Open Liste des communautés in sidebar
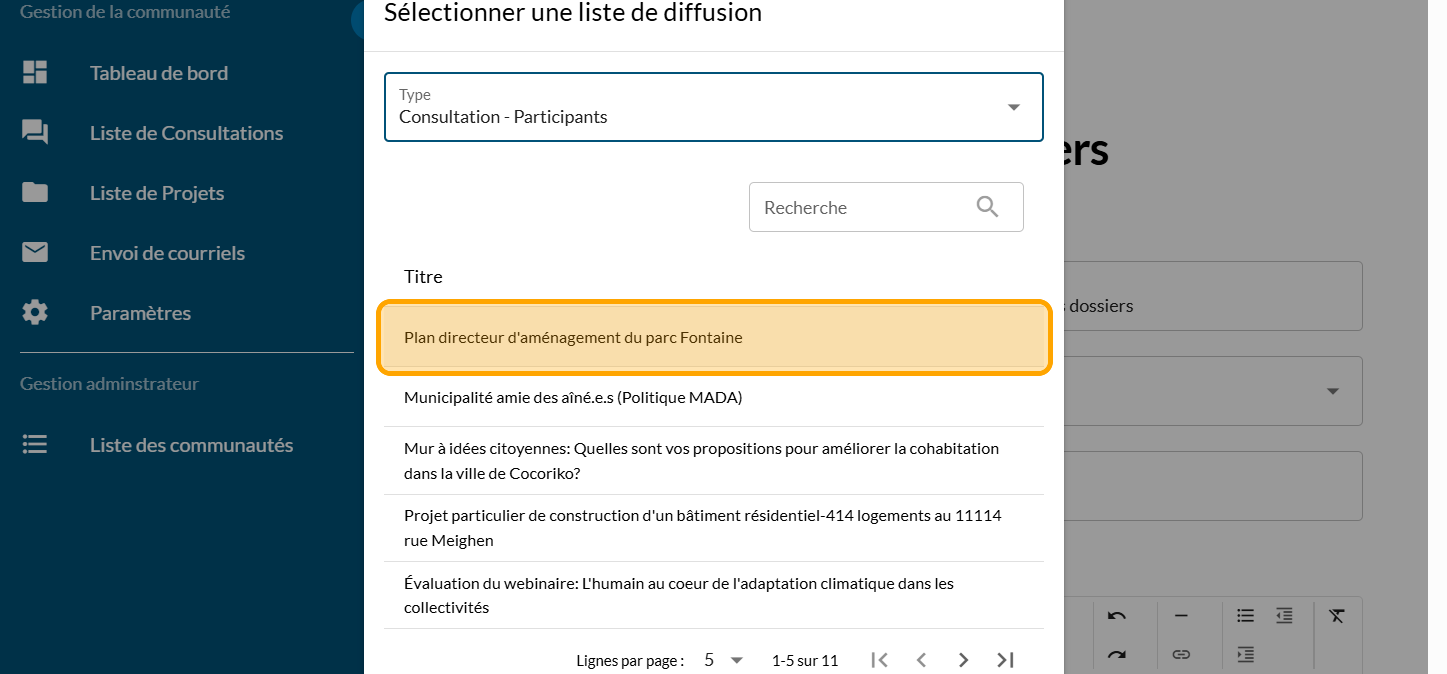 (191, 445)
